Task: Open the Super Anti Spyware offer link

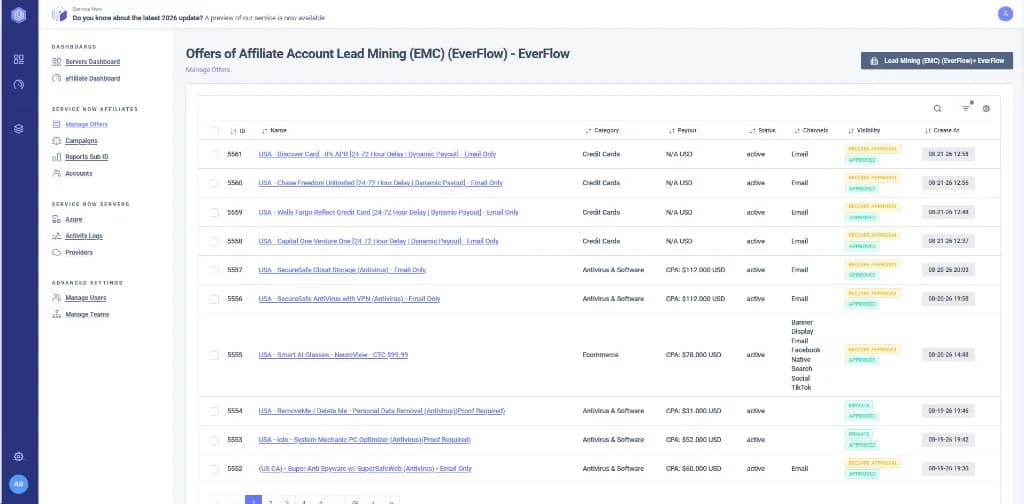Action: [365, 469]
